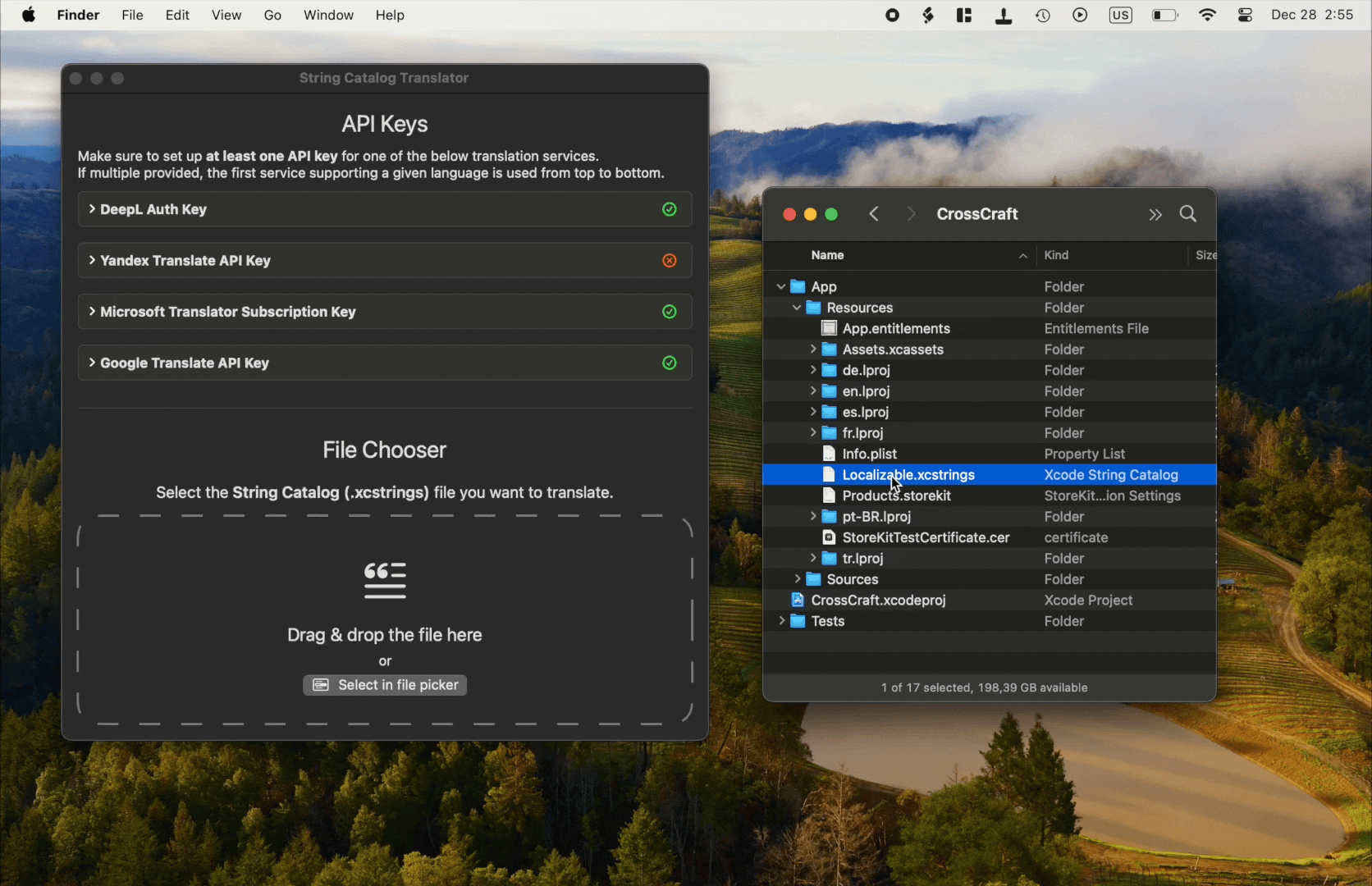Expand DeepL Auth Key section
Screen dimensions: 1372x886
point(92,209)
